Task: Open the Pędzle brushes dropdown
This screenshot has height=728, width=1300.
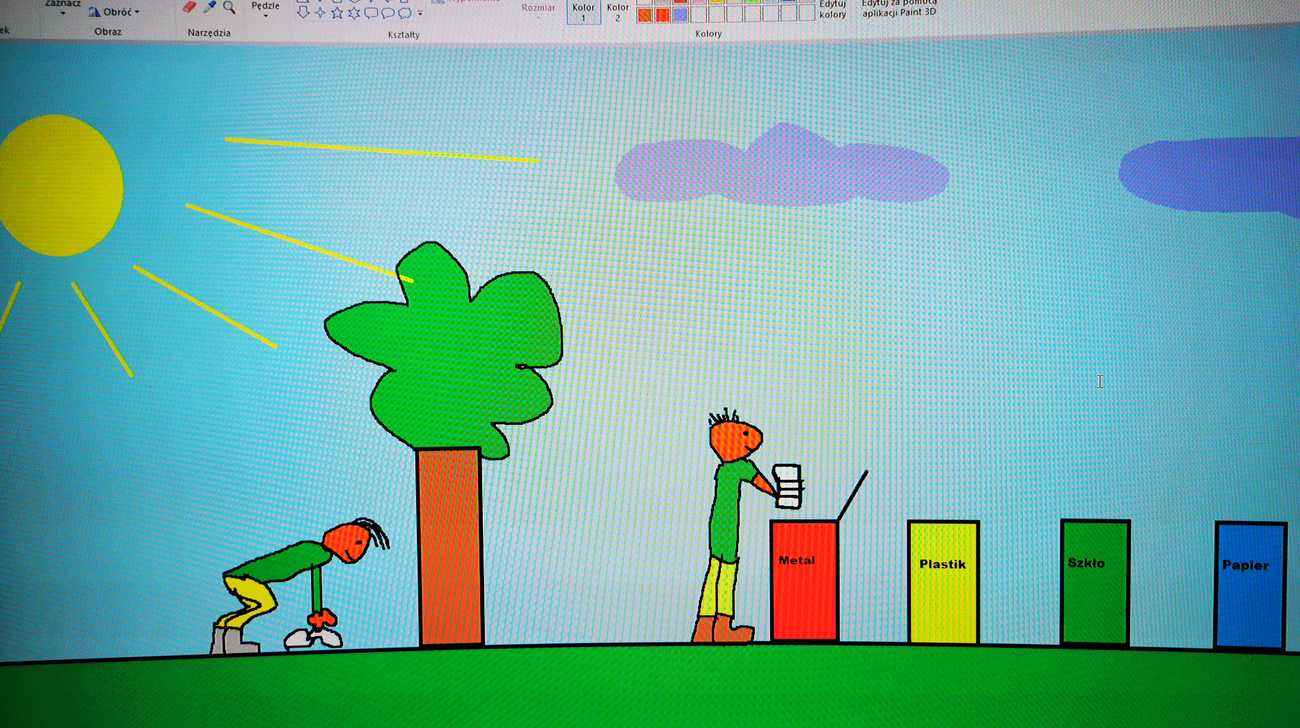Action: 265,8
